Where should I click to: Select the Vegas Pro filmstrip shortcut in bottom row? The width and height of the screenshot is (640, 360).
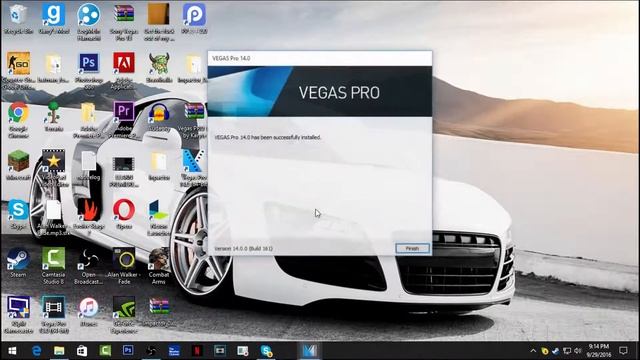click(x=53, y=314)
